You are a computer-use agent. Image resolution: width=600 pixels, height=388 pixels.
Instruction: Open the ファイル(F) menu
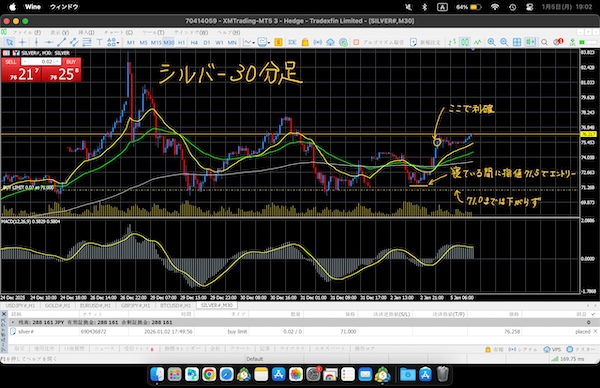click(27, 33)
